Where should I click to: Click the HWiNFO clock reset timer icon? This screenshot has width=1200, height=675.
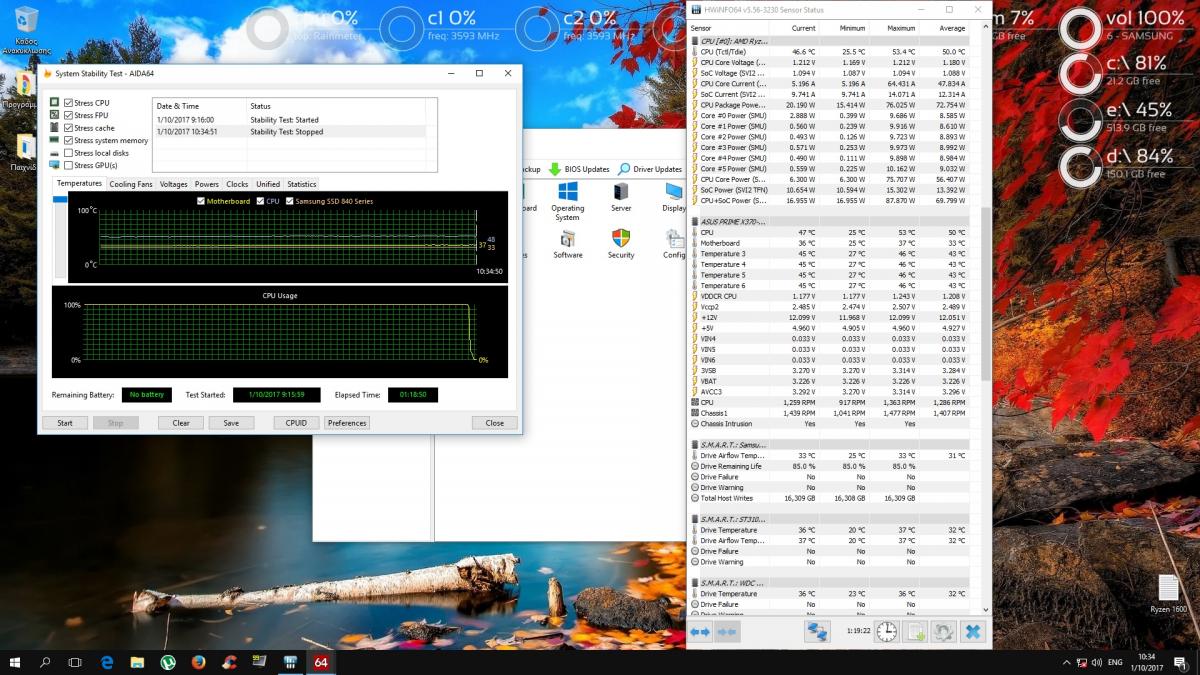pos(886,632)
